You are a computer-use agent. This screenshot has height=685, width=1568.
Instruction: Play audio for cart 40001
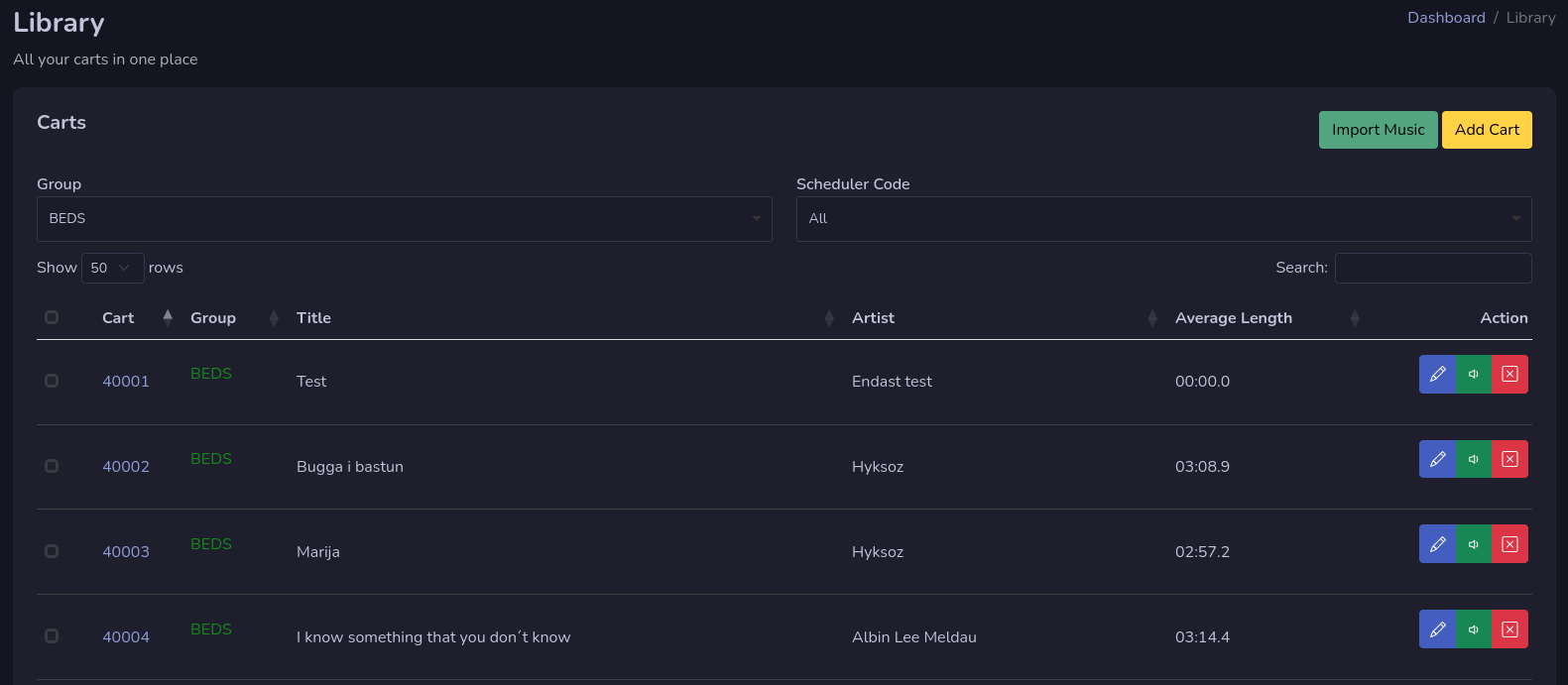pyautogui.click(x=1474, y=375)
